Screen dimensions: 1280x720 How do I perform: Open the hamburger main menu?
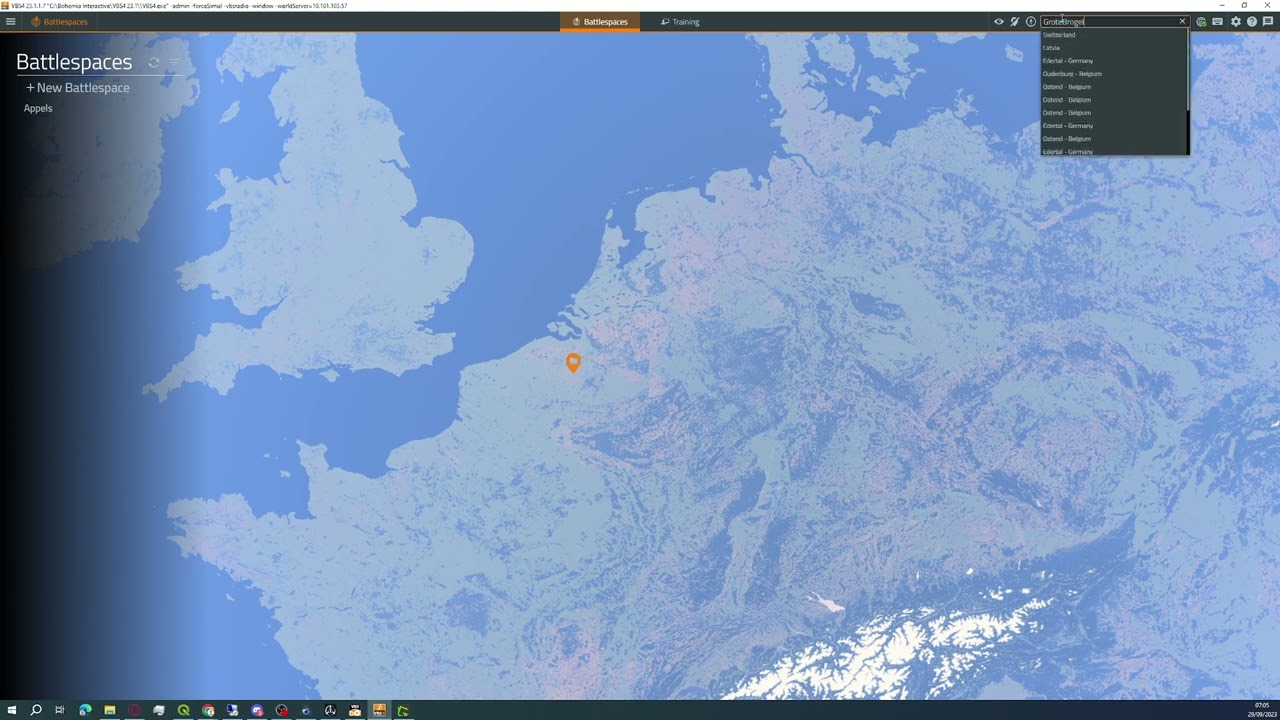coord(10,21)
